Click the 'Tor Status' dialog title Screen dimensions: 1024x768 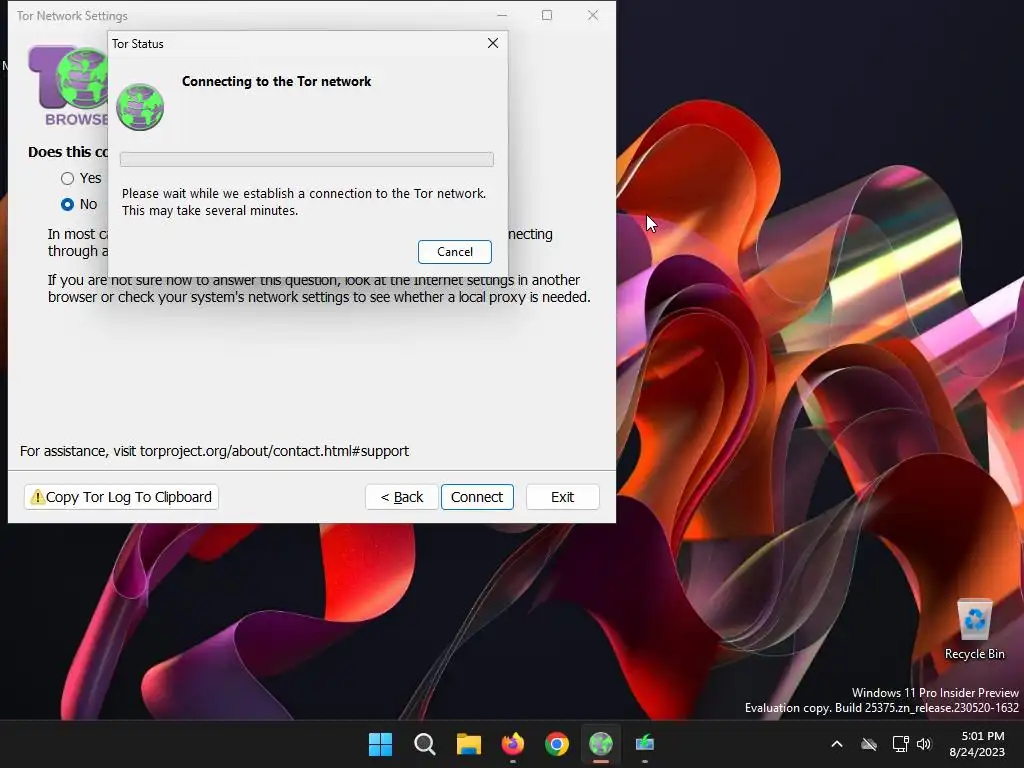pyautogui.click(x=138, y=44)
